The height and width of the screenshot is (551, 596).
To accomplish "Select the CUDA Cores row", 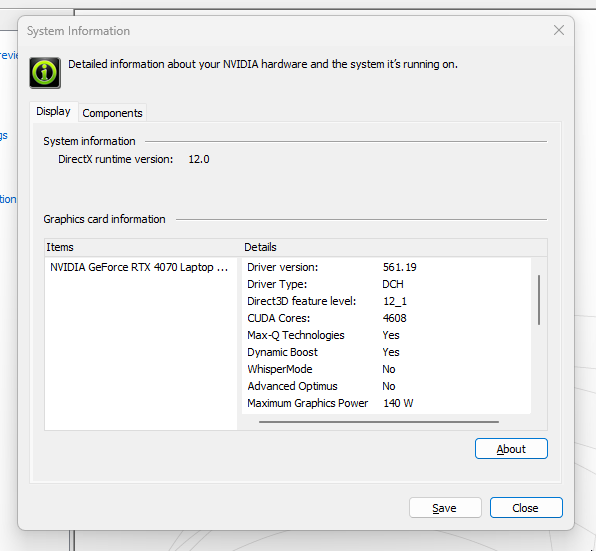I will [x=386, y=318].
